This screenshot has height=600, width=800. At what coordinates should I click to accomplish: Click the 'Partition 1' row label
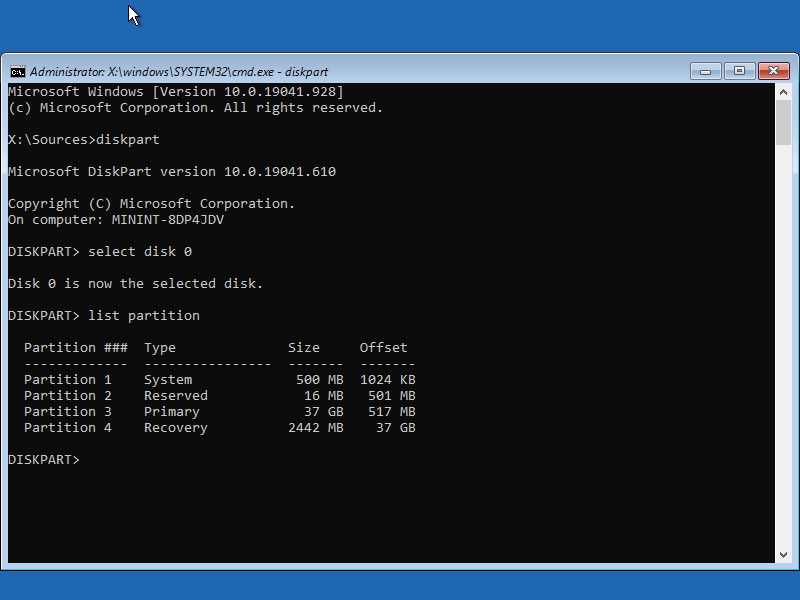click(67, 380)
